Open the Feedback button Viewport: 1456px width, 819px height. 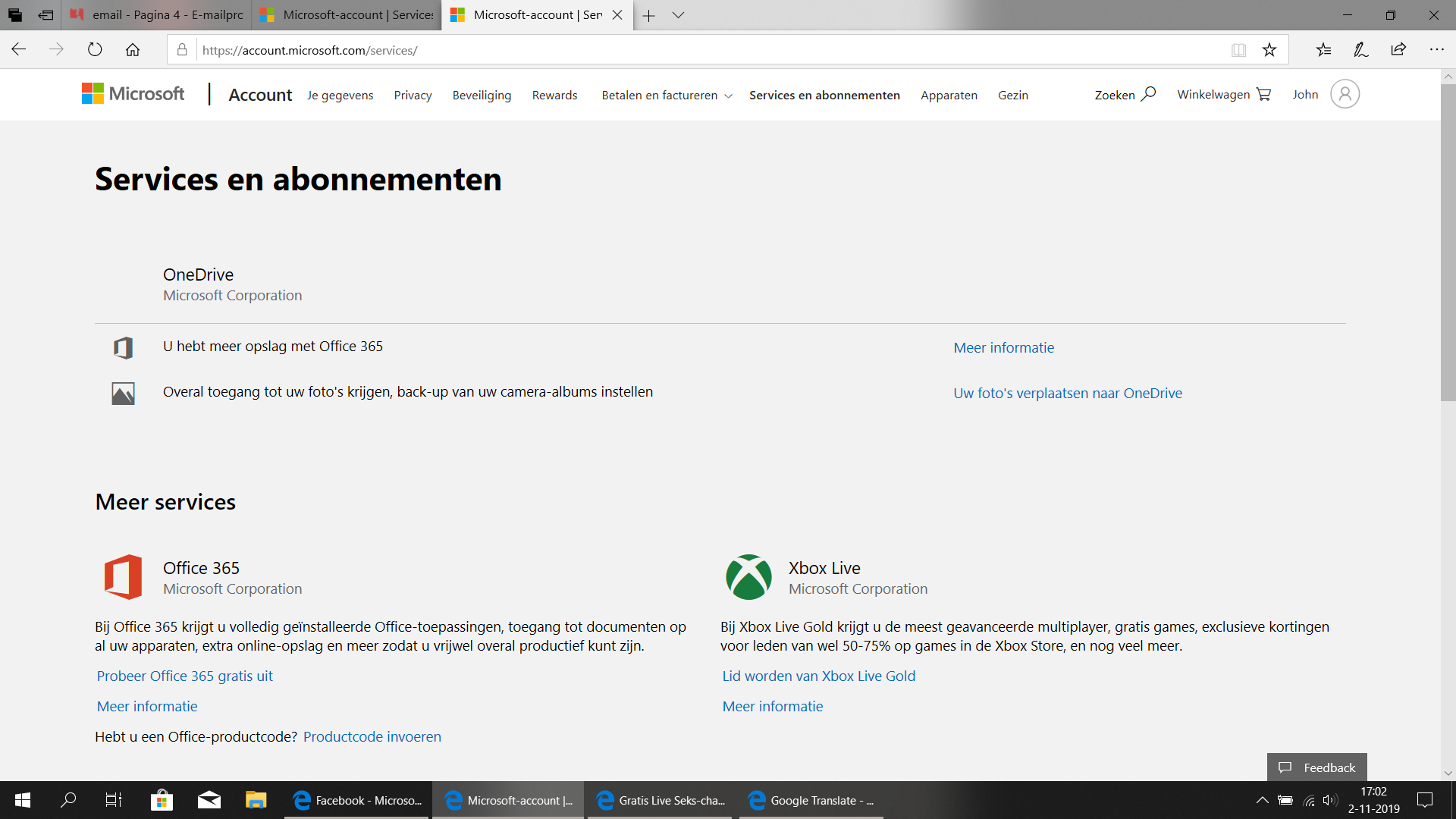click(x=1316, y=767)
